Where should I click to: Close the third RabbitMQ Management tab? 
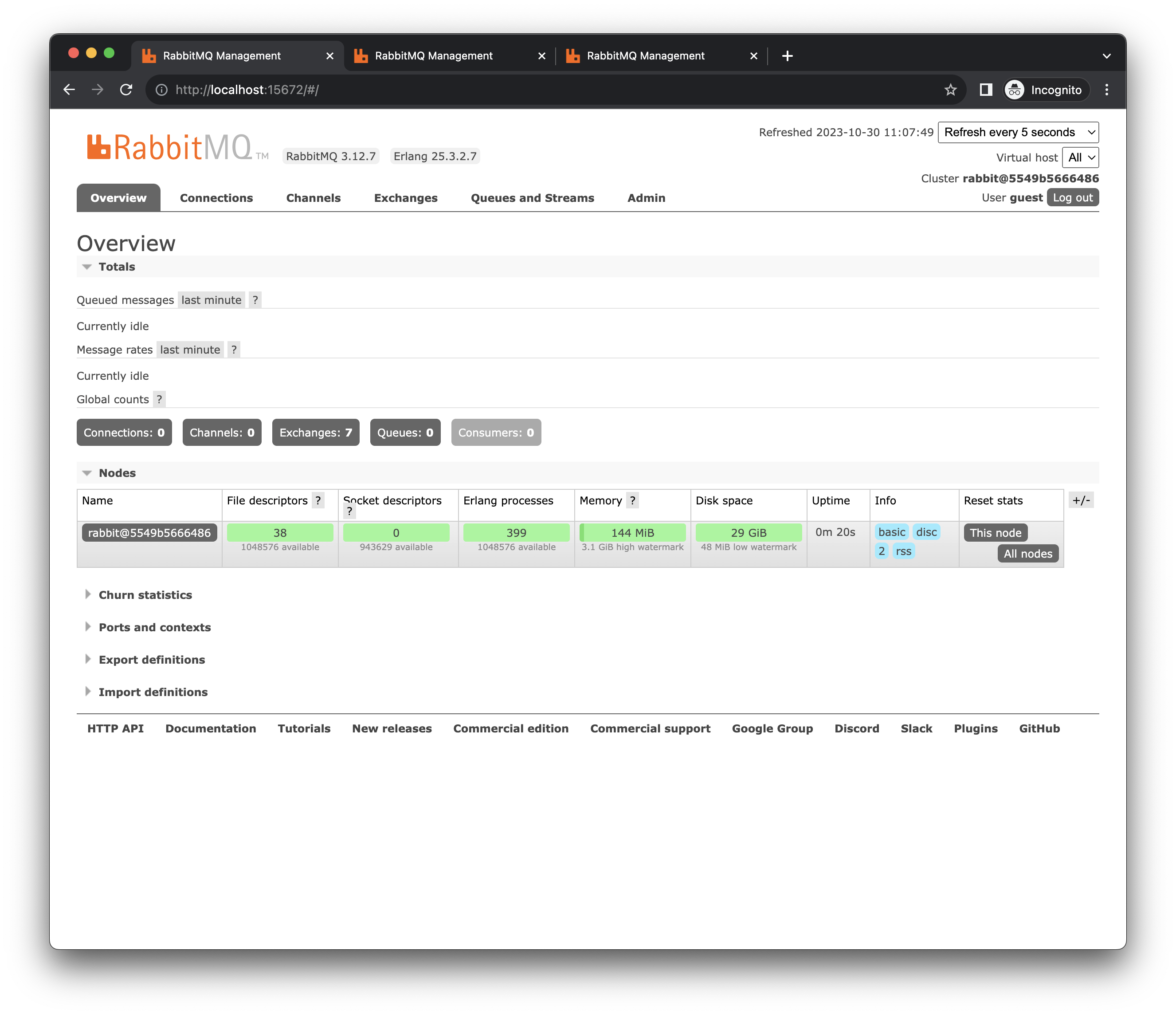click(x=754, y=55)
